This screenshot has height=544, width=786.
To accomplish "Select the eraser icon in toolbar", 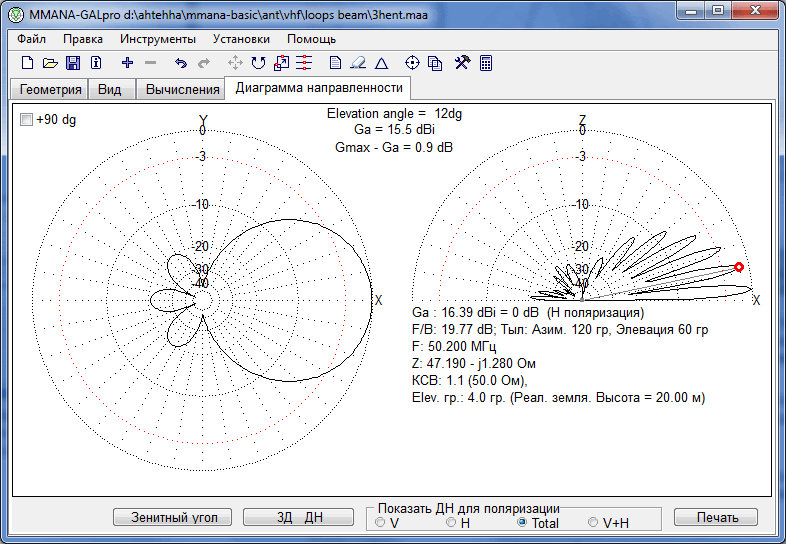I will coord(358,63).
